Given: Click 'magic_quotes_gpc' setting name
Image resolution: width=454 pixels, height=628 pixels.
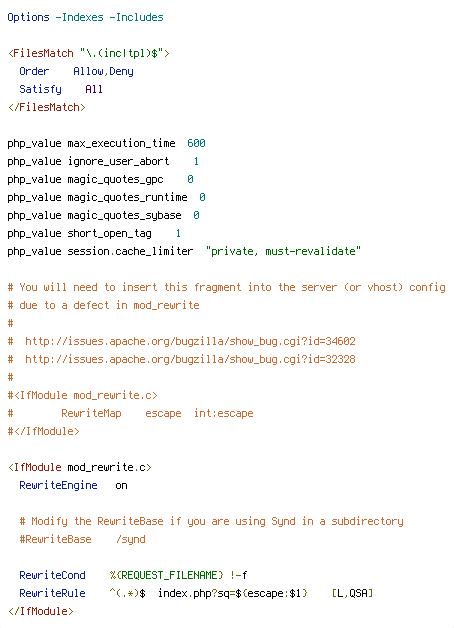Looking at the screenshot, I should coord(115,179).
